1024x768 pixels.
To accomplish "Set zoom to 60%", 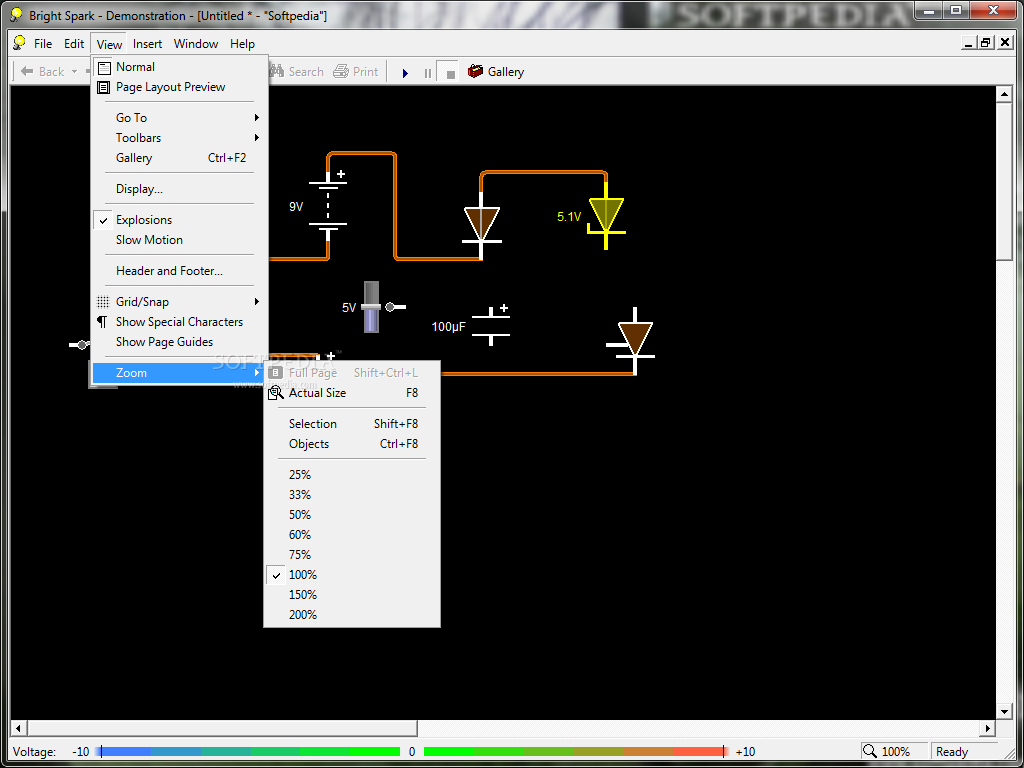I will 352,535.
